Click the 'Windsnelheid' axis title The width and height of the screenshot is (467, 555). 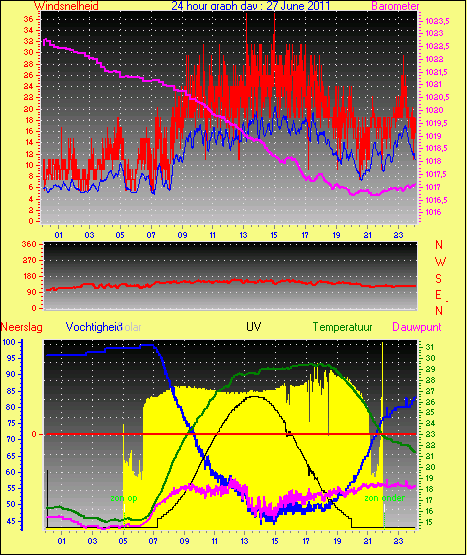(x=66, y=5)
